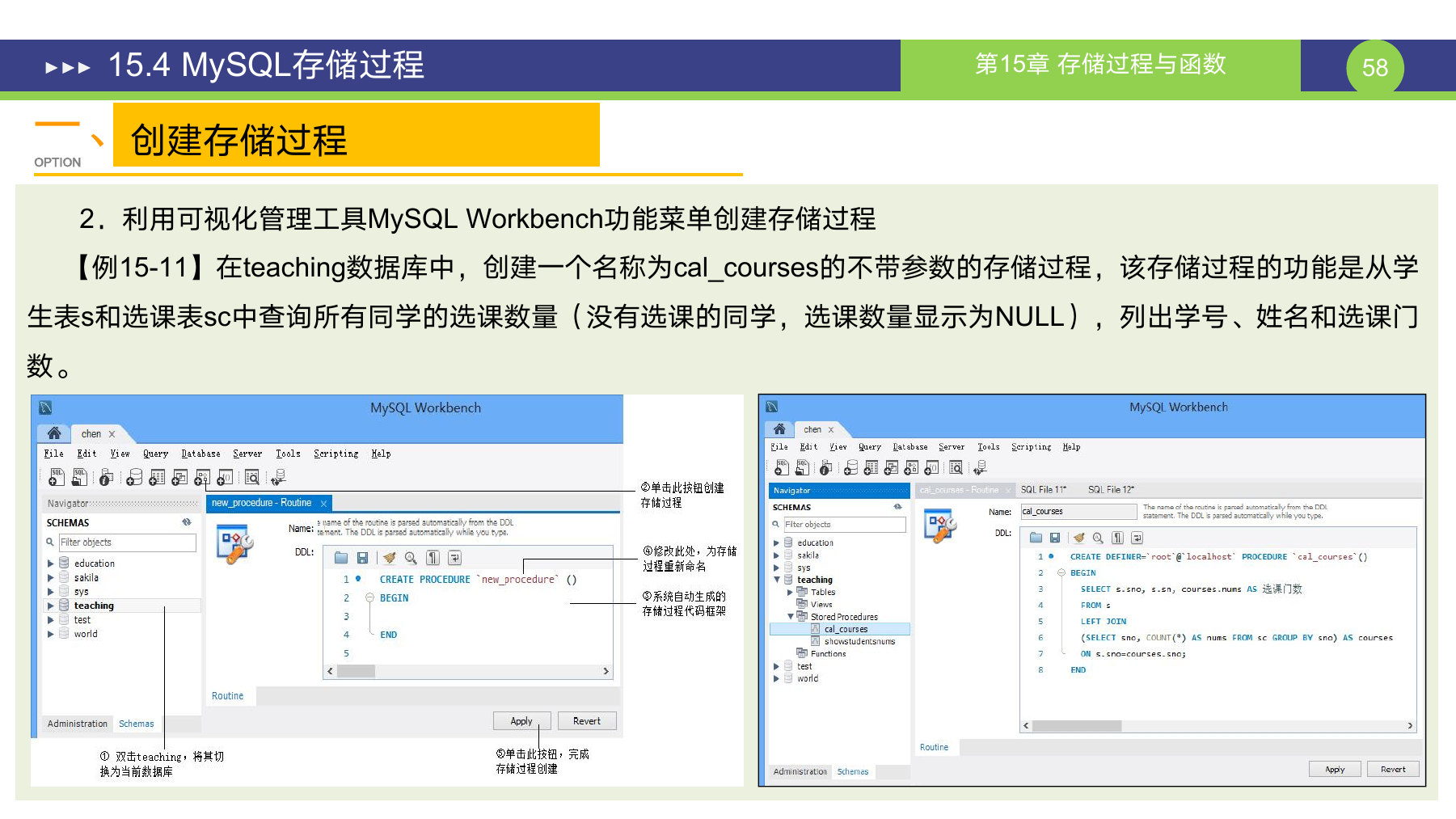Viewport: 1456px width, 819px height.
Task: Create new stored procedure in new_procedure window
Action: (x=202, y=477)
